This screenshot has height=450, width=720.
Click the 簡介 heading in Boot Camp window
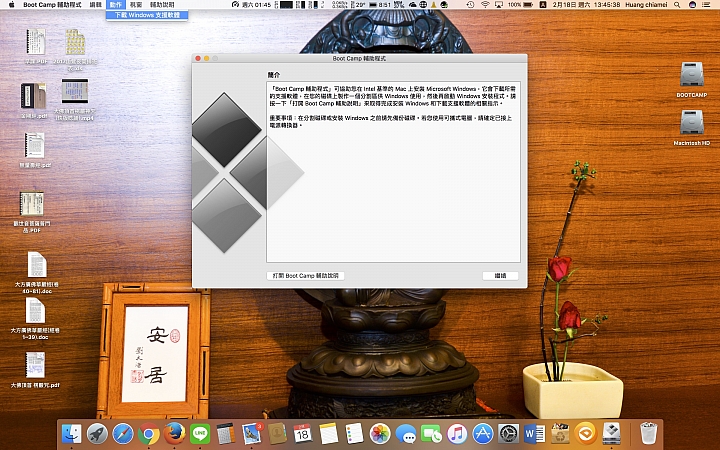[274, 75]
